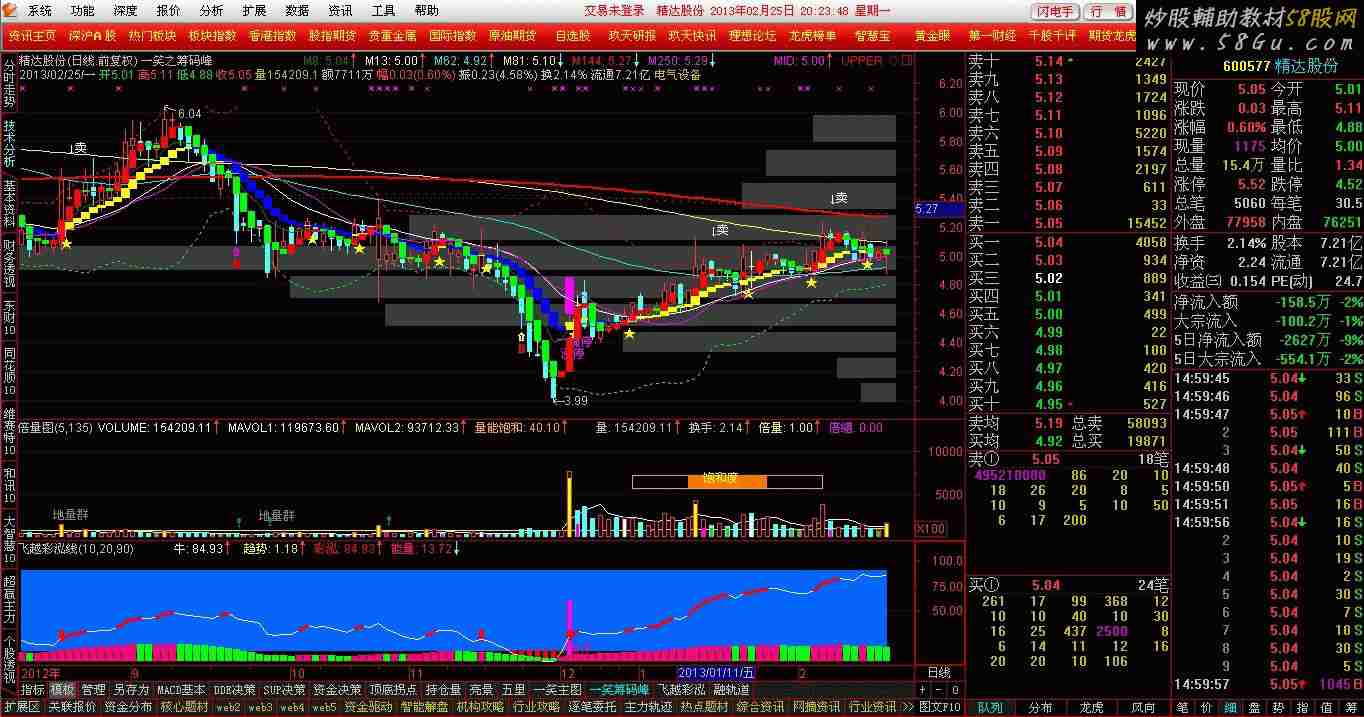Open the 功能 menu
The width and height of the screenshot is (1364, 717).
pyautogui.click(x=83, y=11)
